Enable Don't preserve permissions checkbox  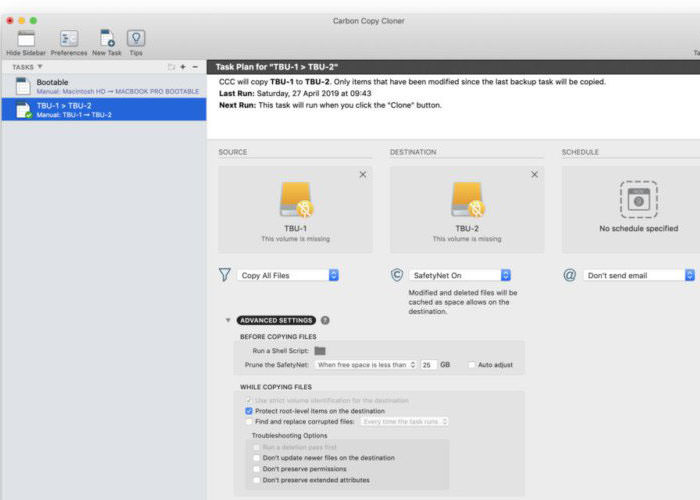tap(256, 469)
